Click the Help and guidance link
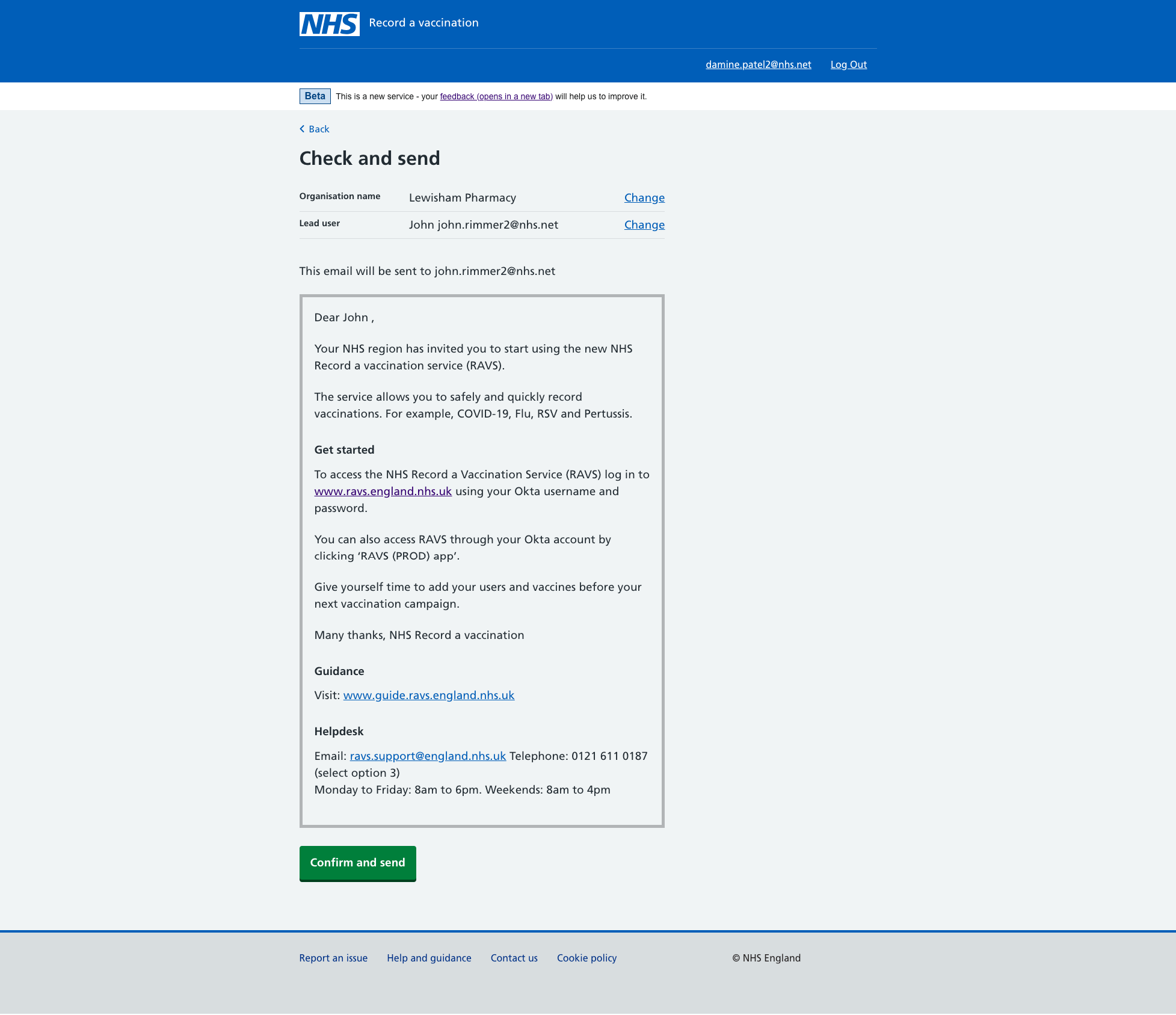The width and height of the screenshot is (1176, 1015). coord(429,958)
